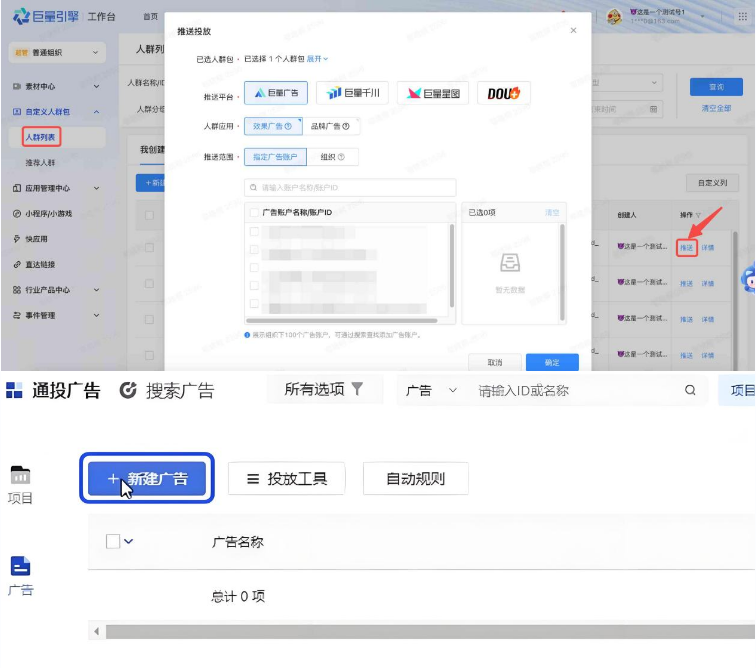Screen dimensions: 756x668
Task: Click 确定 in the 推送投放 dialog
Action: (552, 363)
